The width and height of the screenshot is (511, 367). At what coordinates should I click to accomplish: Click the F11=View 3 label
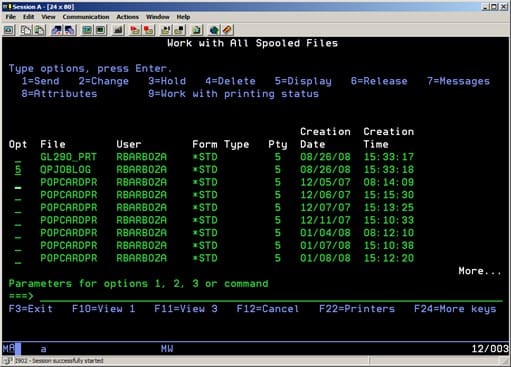pos(186,309)
